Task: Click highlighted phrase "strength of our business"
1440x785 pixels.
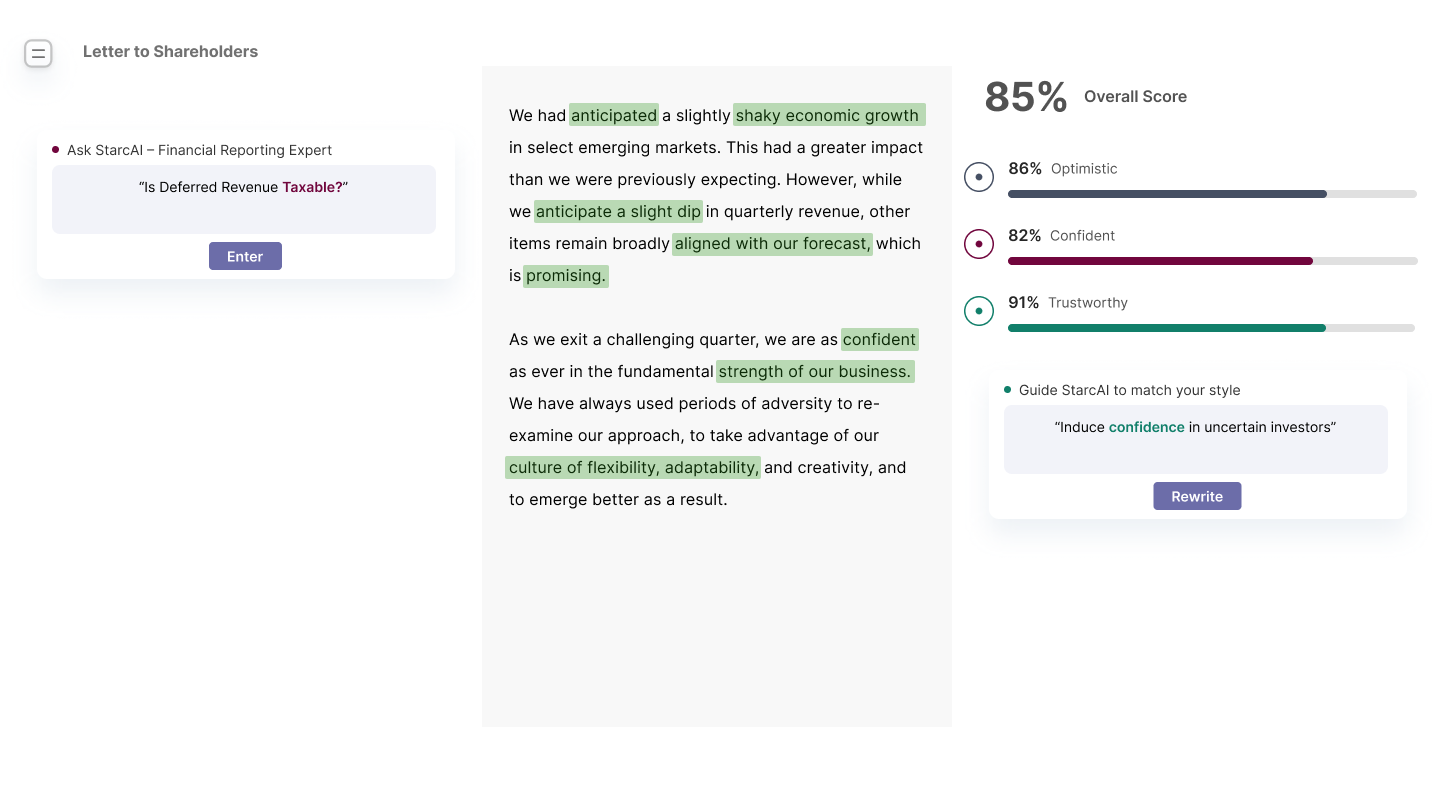Action: pos(815,372)
